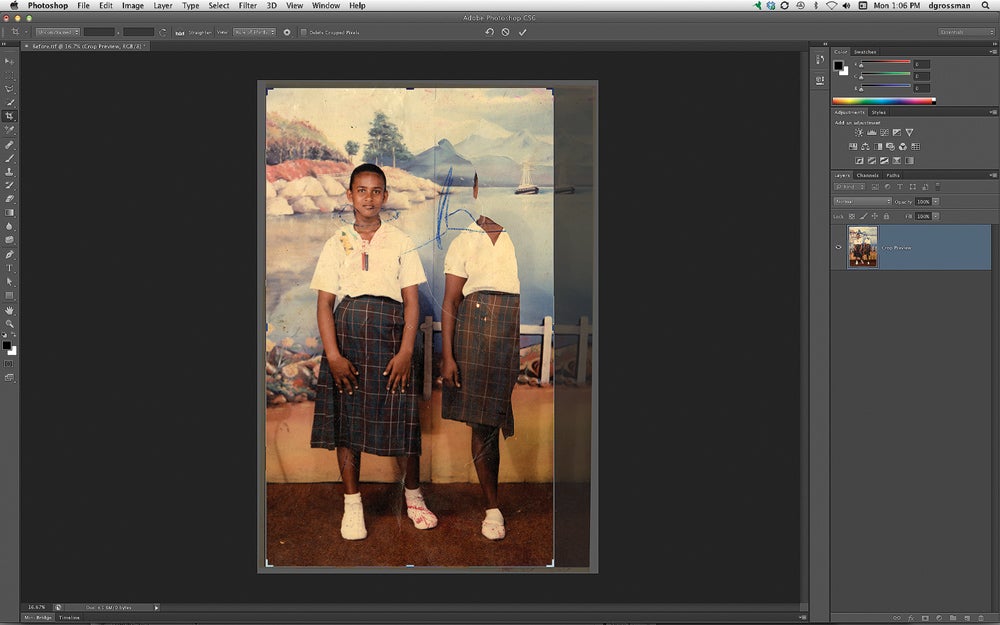Select the Type tool

(x=9, y=268)
